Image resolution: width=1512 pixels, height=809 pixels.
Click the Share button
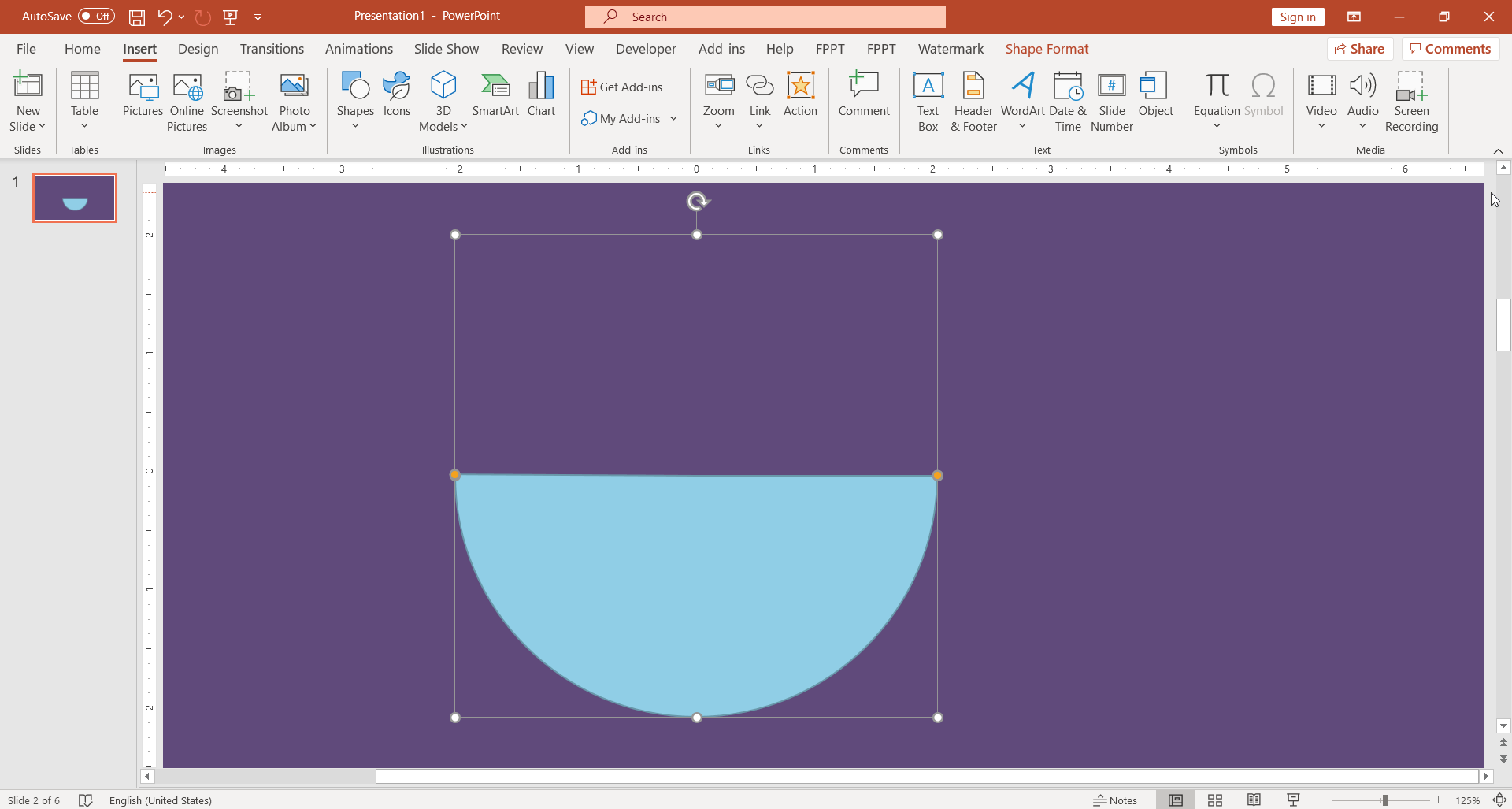coord(1360,49)
